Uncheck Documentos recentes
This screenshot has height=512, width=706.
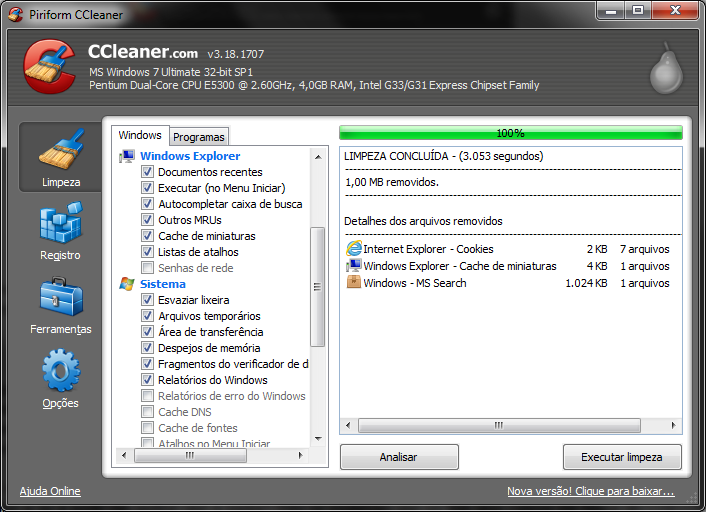147,172
